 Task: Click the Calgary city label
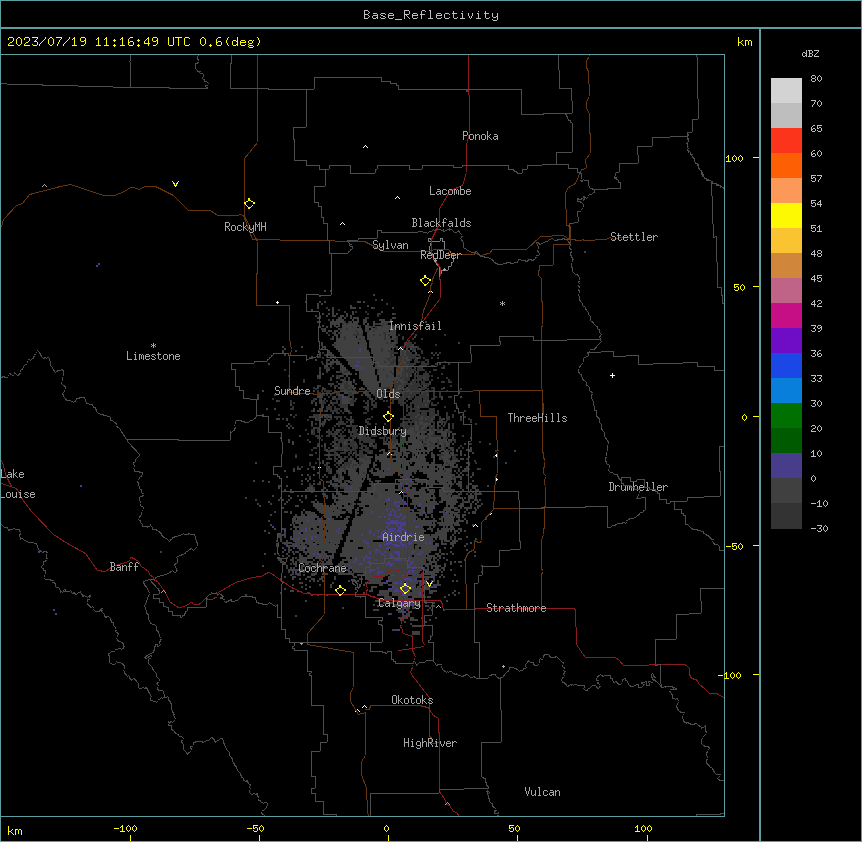[x=399, y=603]
